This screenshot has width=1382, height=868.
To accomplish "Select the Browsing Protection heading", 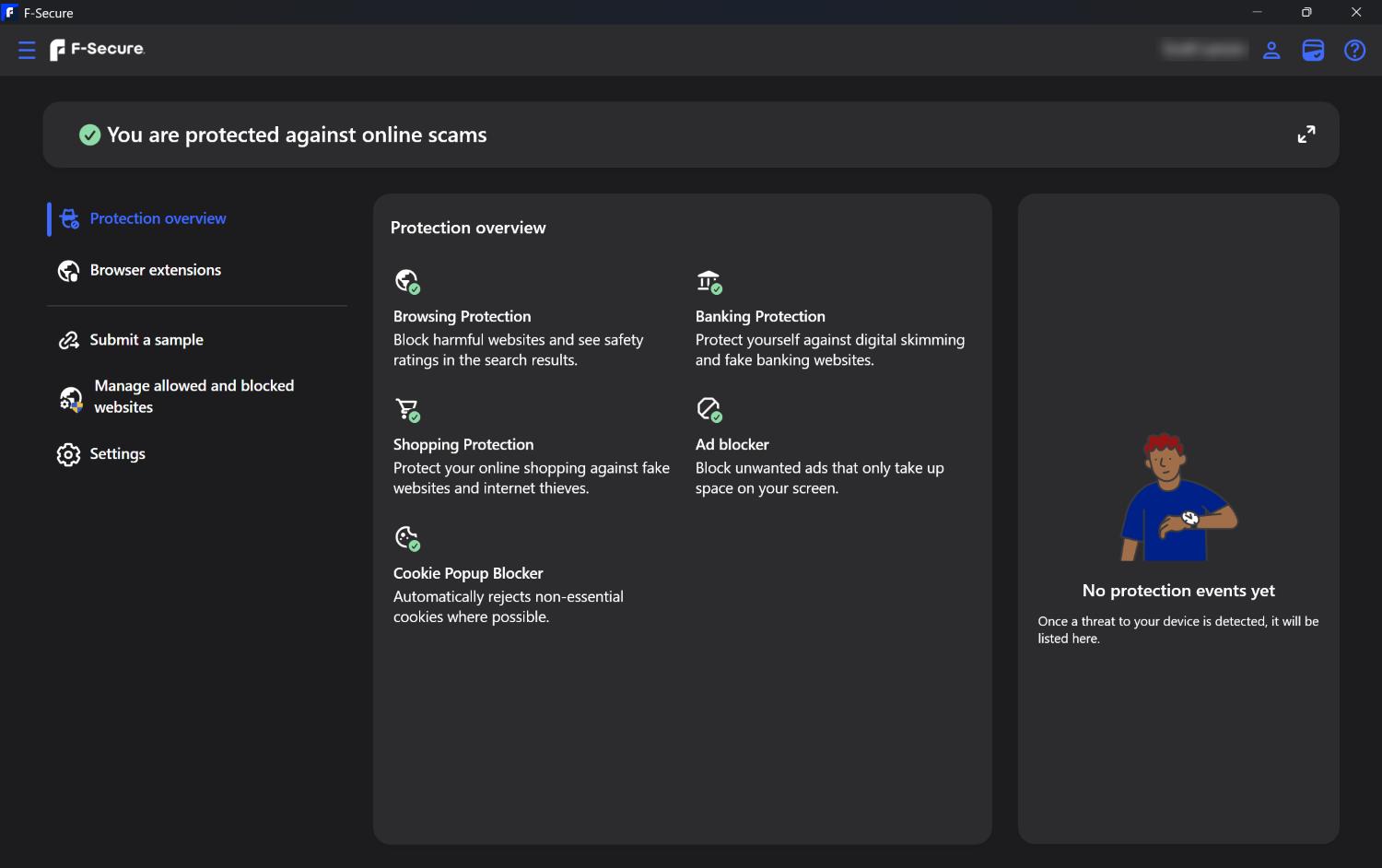I will [x=463, y=316].
